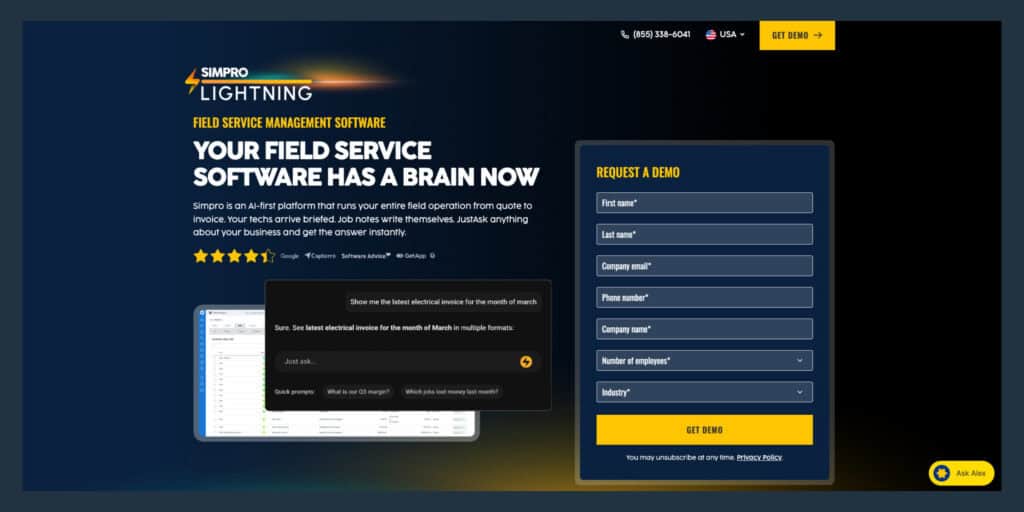The height and width of the screenshot is (512, 1024).
Task: Open the Privacy Policy link
Action: pos(759,458)
